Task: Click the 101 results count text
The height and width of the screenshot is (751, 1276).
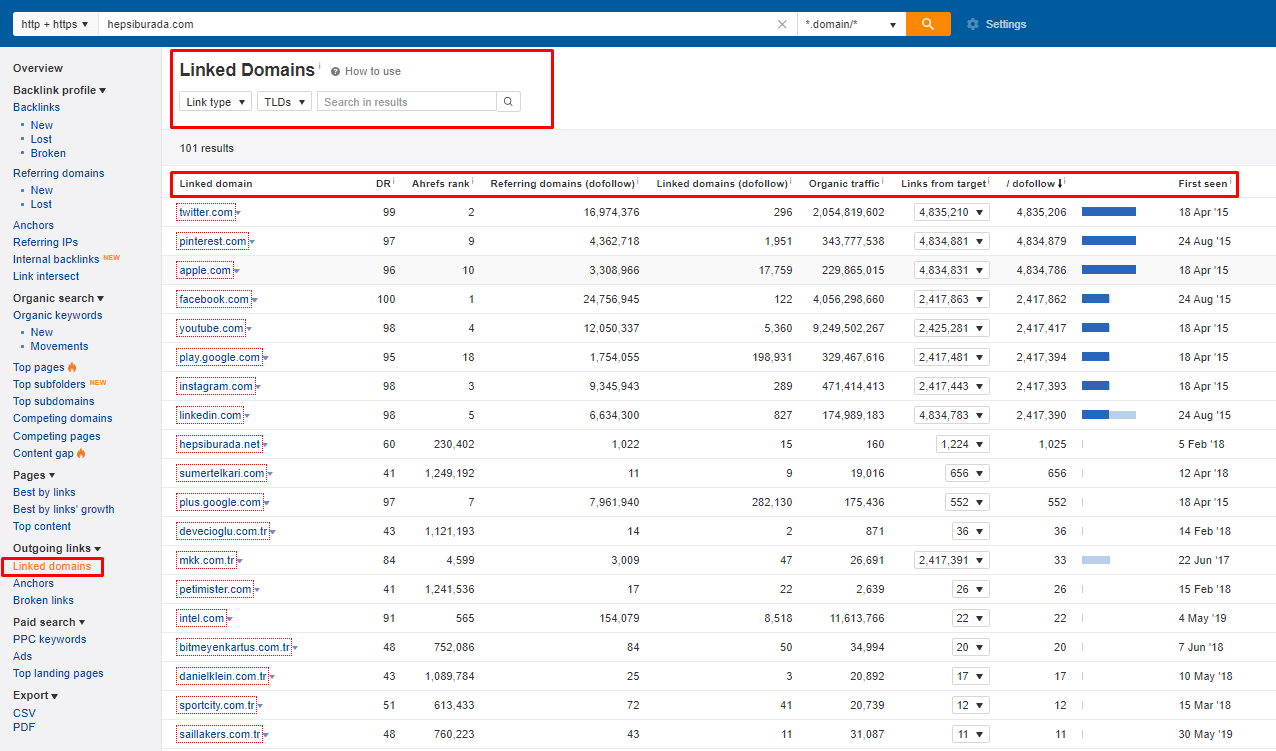Action: click(x=207, y=148)
